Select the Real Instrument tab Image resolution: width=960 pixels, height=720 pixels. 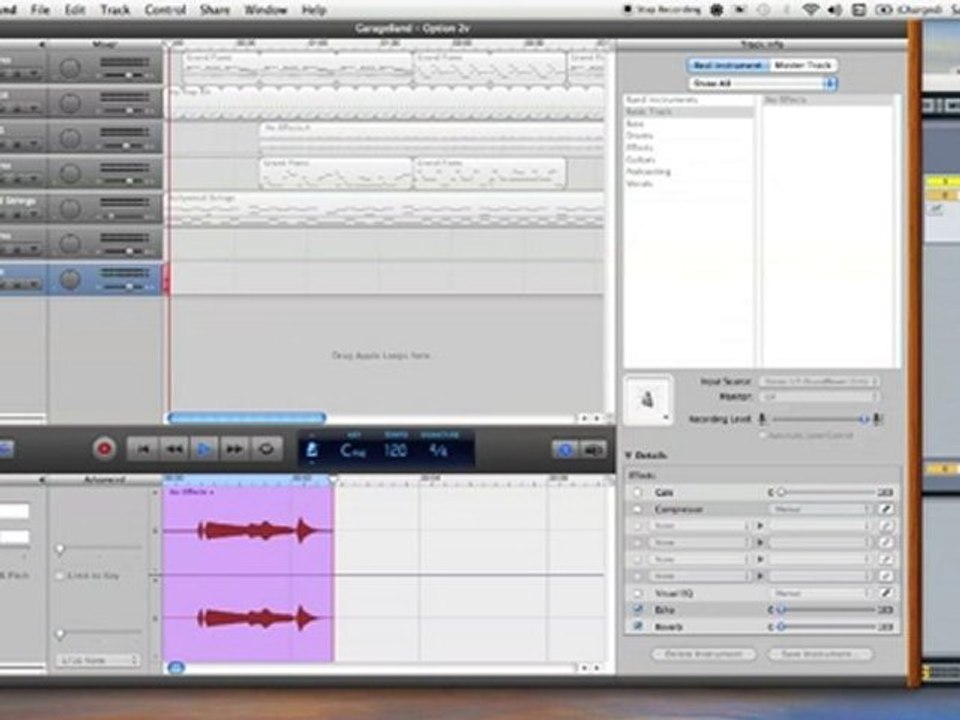click(x=728, y=65)
